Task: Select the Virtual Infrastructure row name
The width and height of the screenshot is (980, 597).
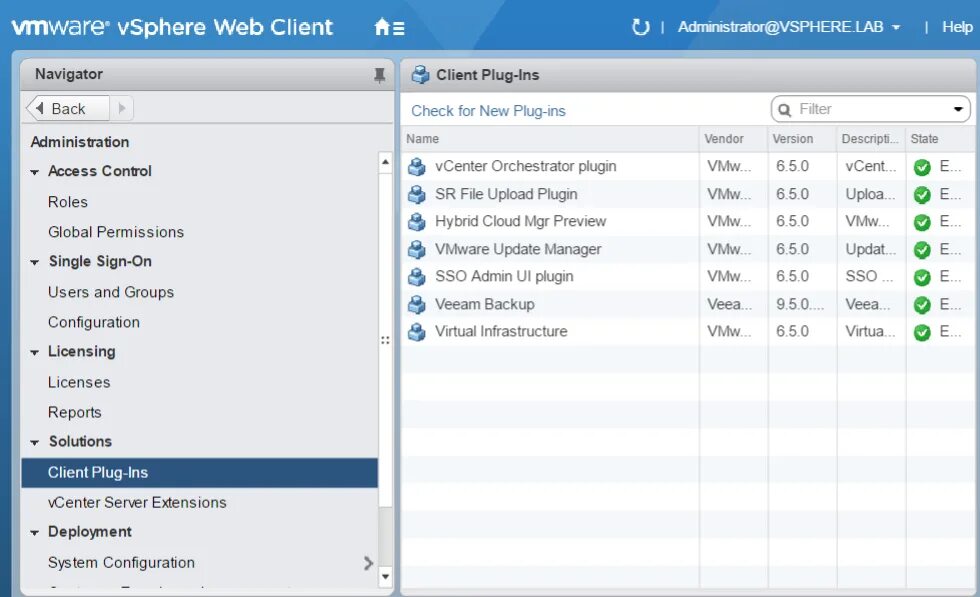Action: (501, 331)
